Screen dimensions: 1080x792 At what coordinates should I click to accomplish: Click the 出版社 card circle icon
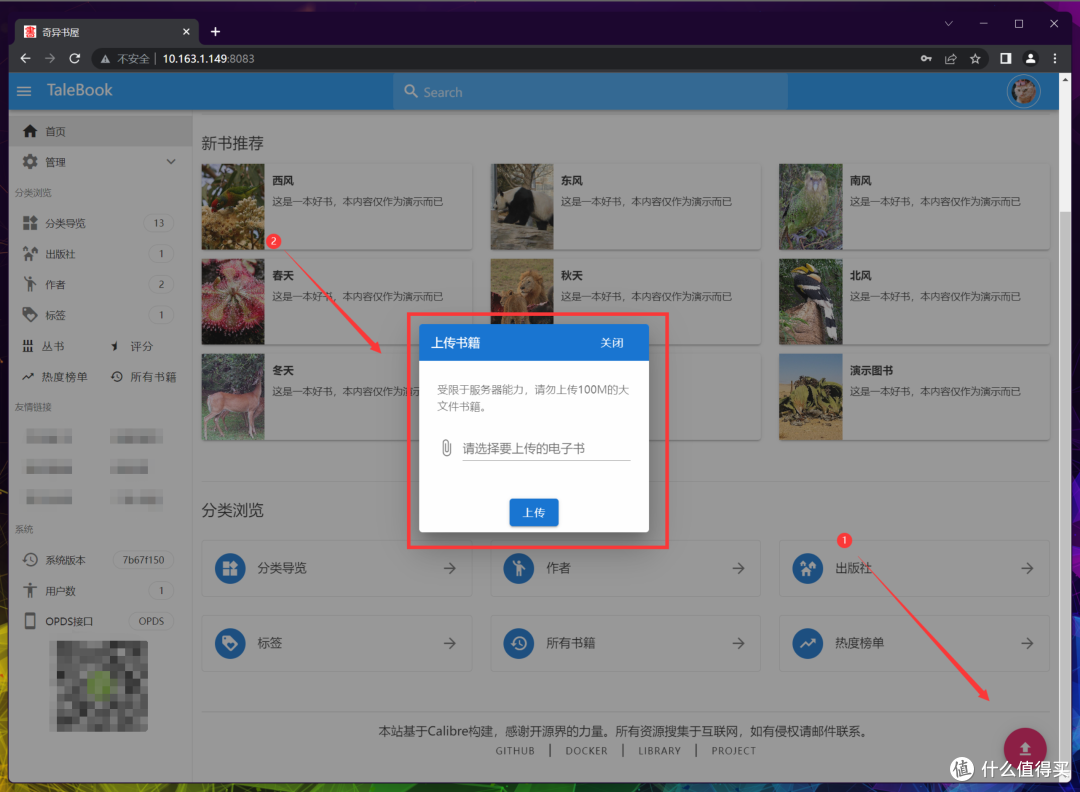pyautogui.click(x=807, y=568)
